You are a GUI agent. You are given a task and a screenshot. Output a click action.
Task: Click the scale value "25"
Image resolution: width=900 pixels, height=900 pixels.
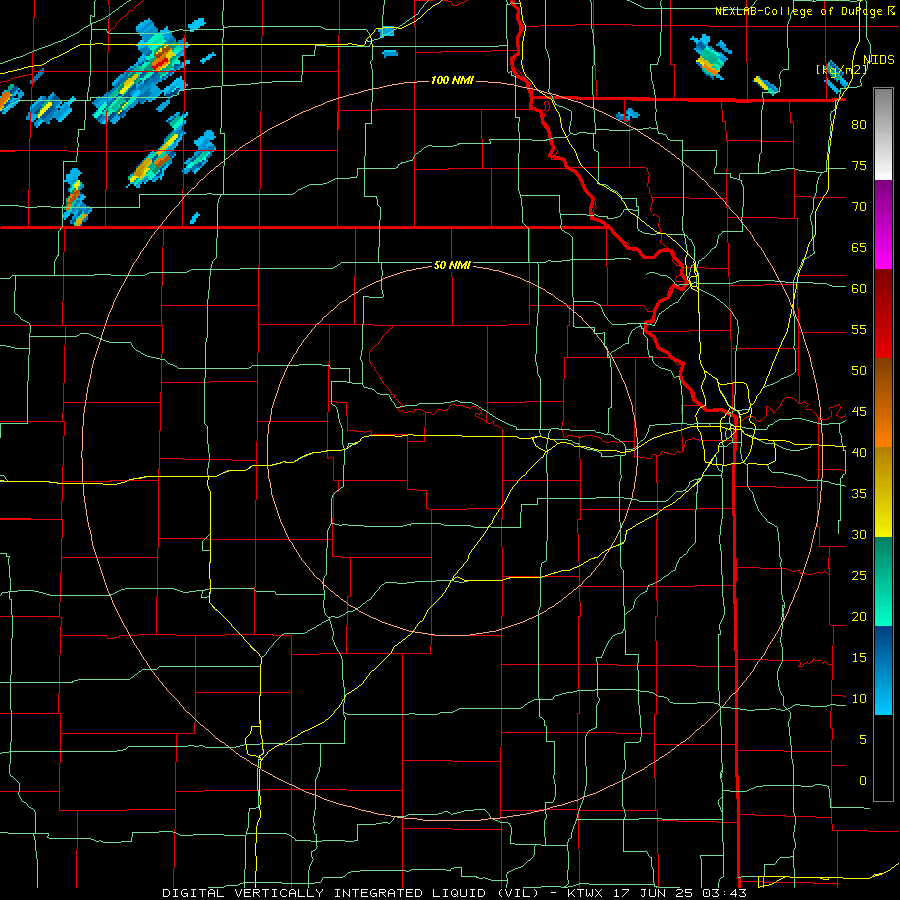point(859,576)
